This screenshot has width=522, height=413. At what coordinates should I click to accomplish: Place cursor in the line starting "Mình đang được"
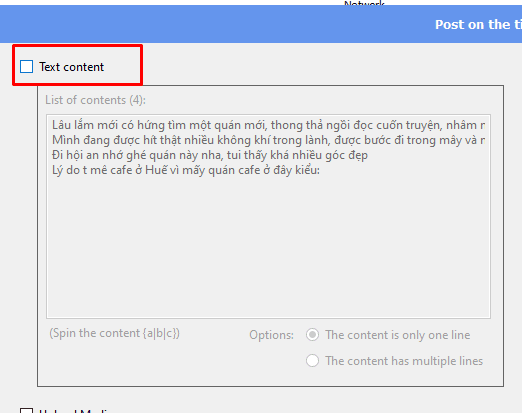click(268, 140)
